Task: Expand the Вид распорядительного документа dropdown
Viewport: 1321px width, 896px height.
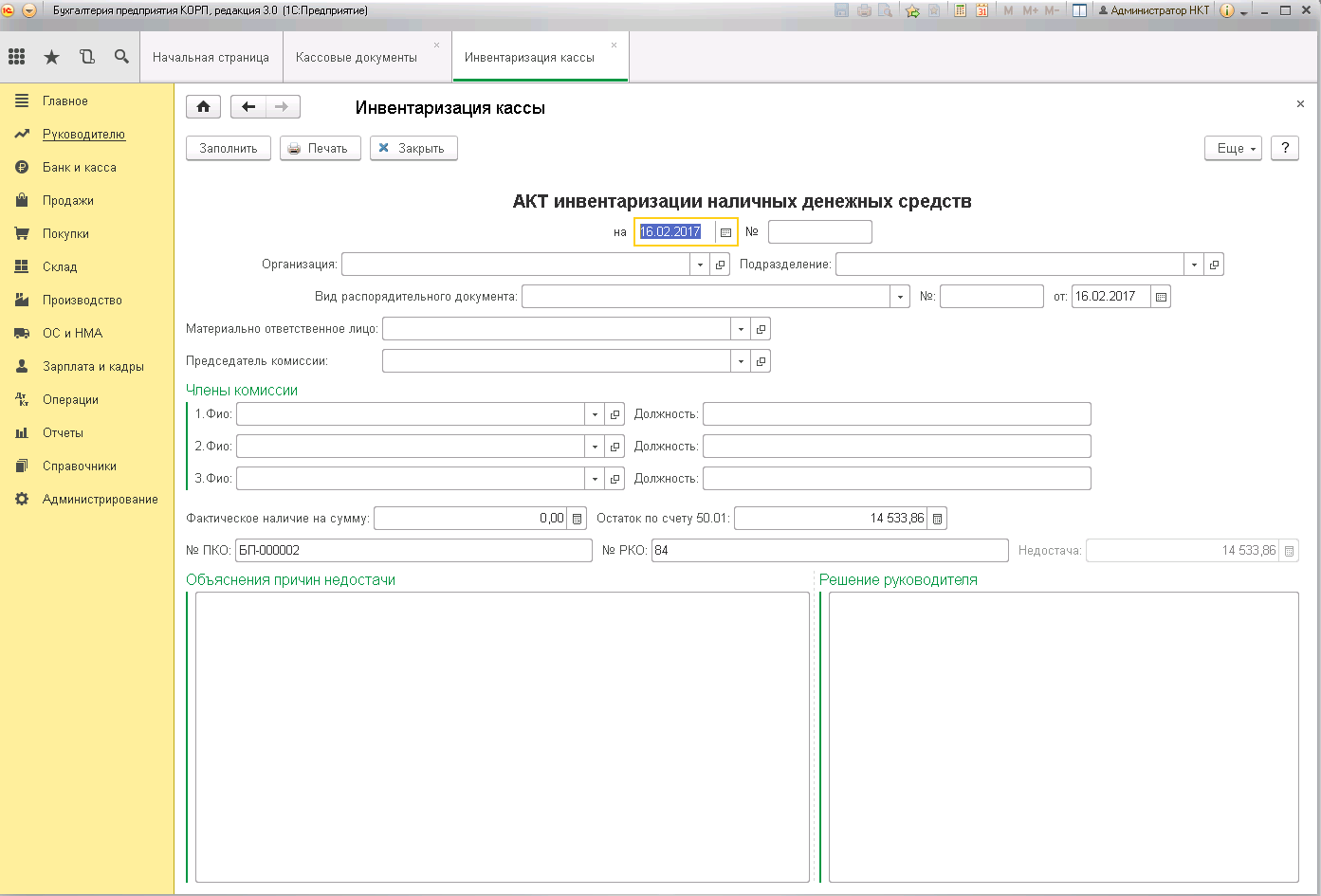Action: coord(900,297)
